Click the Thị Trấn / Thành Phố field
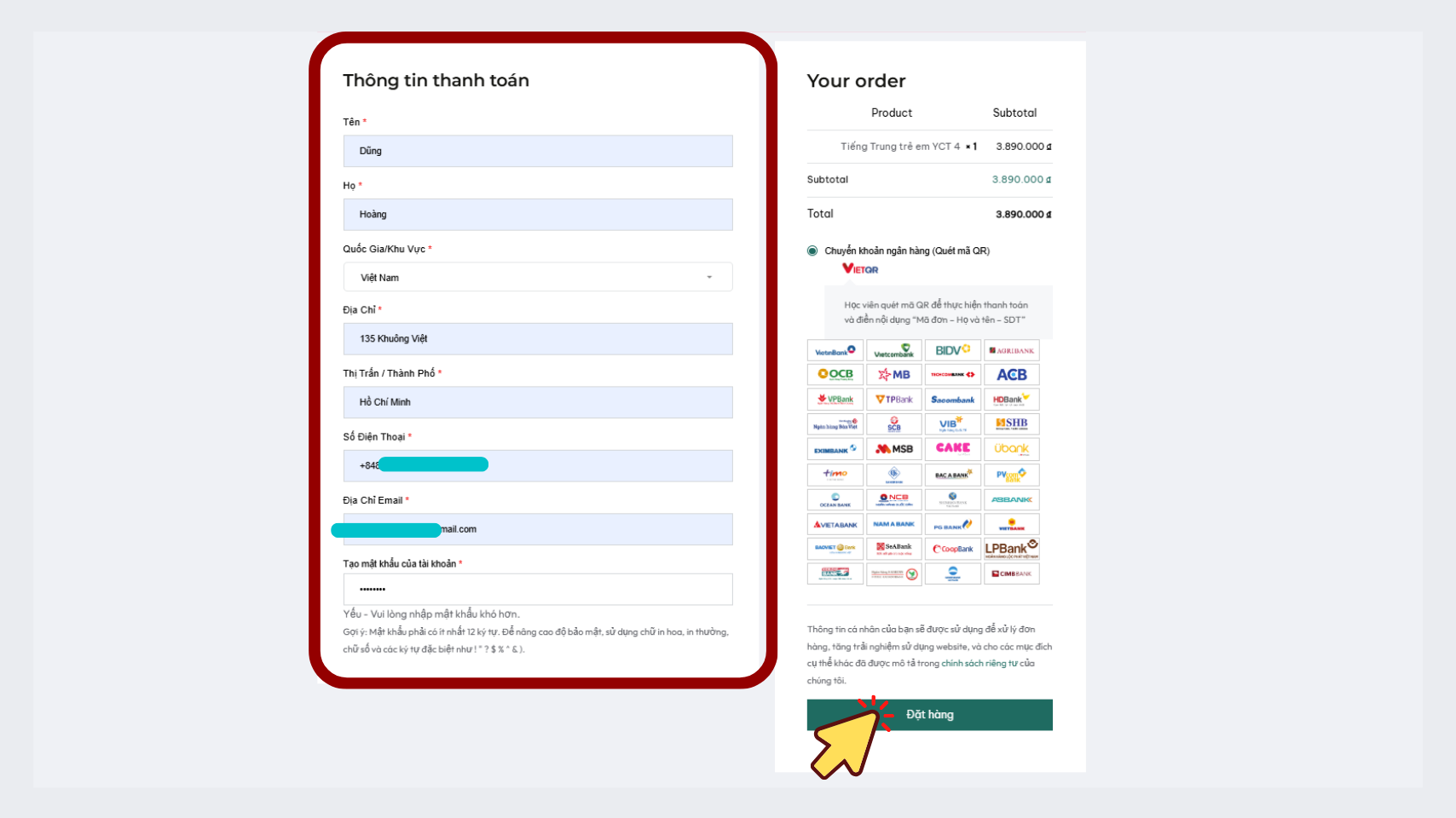1456x818 pixels. coord(538,402)
